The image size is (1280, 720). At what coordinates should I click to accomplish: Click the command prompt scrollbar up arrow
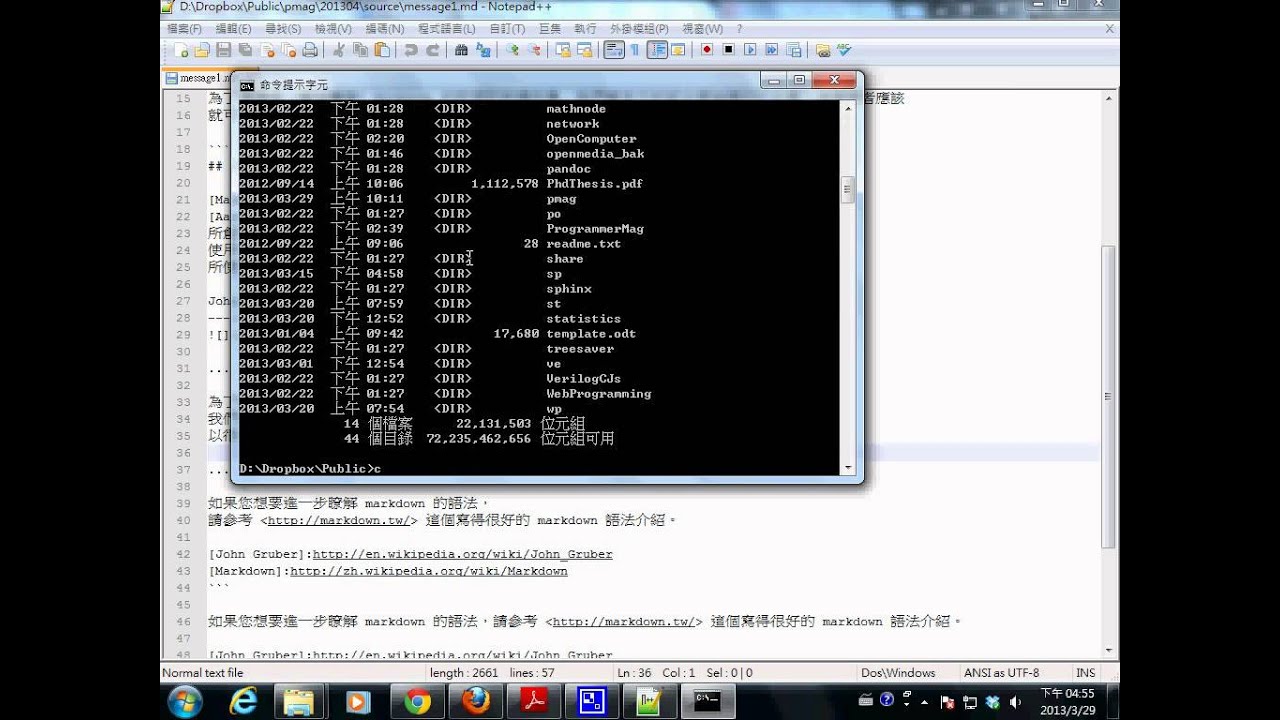click(849, 107)
